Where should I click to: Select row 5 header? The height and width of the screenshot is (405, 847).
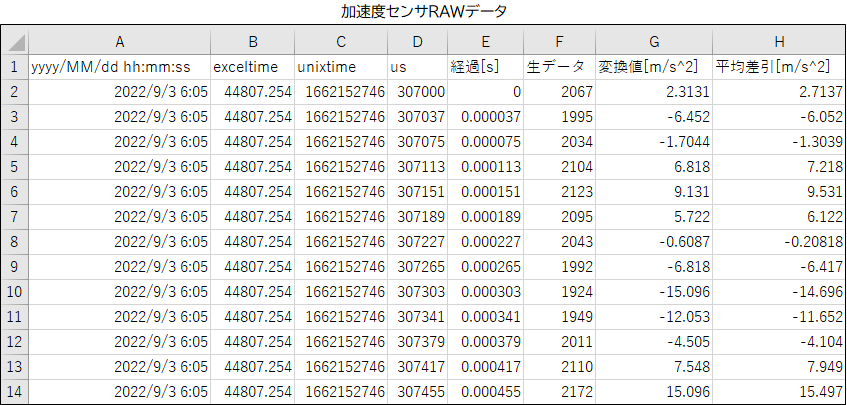point(15,167)
